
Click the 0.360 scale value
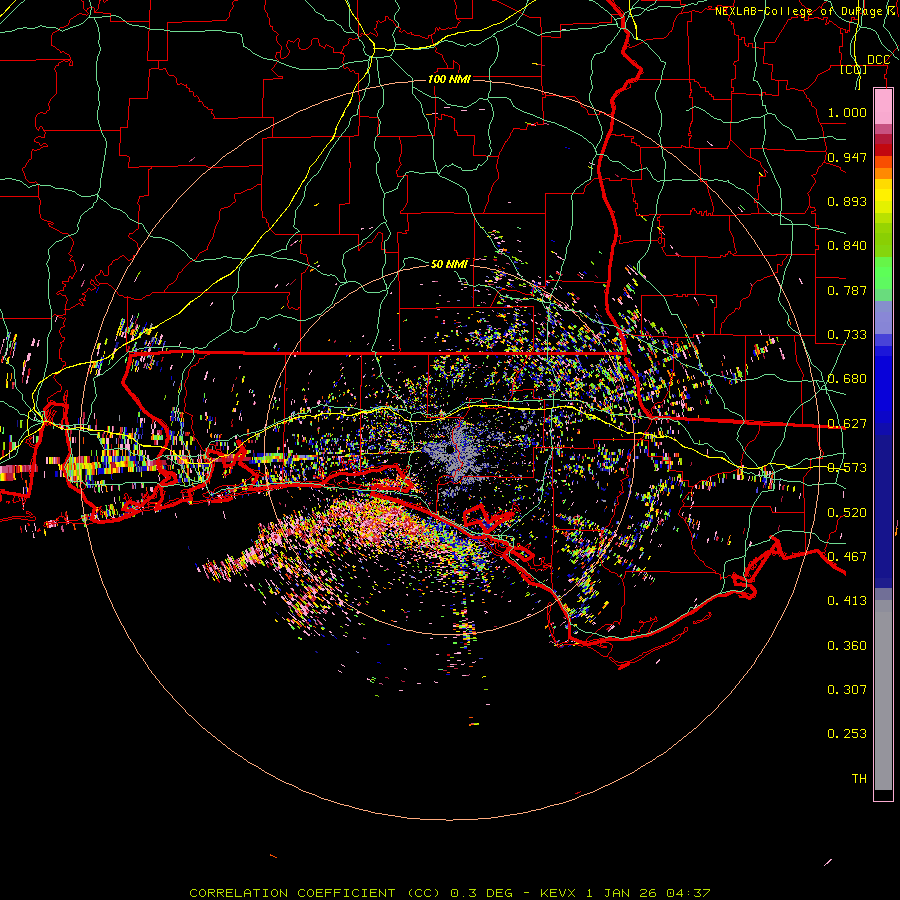(847, 646)
